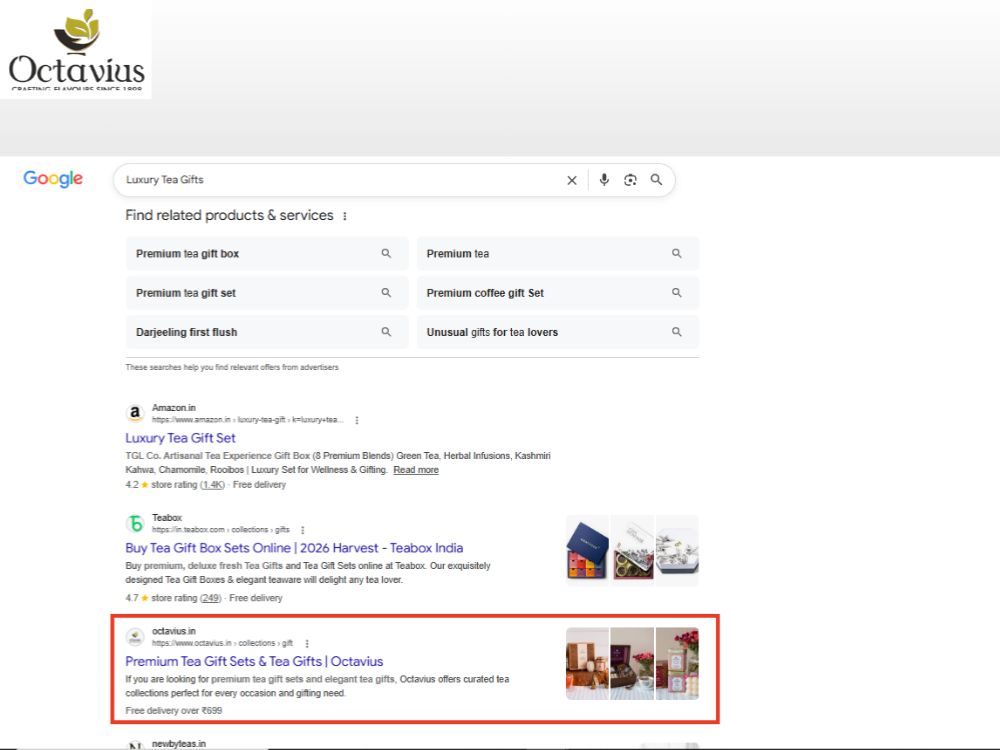Choose Unusual gifts for tea lovers suggestion

click(558, 332)
